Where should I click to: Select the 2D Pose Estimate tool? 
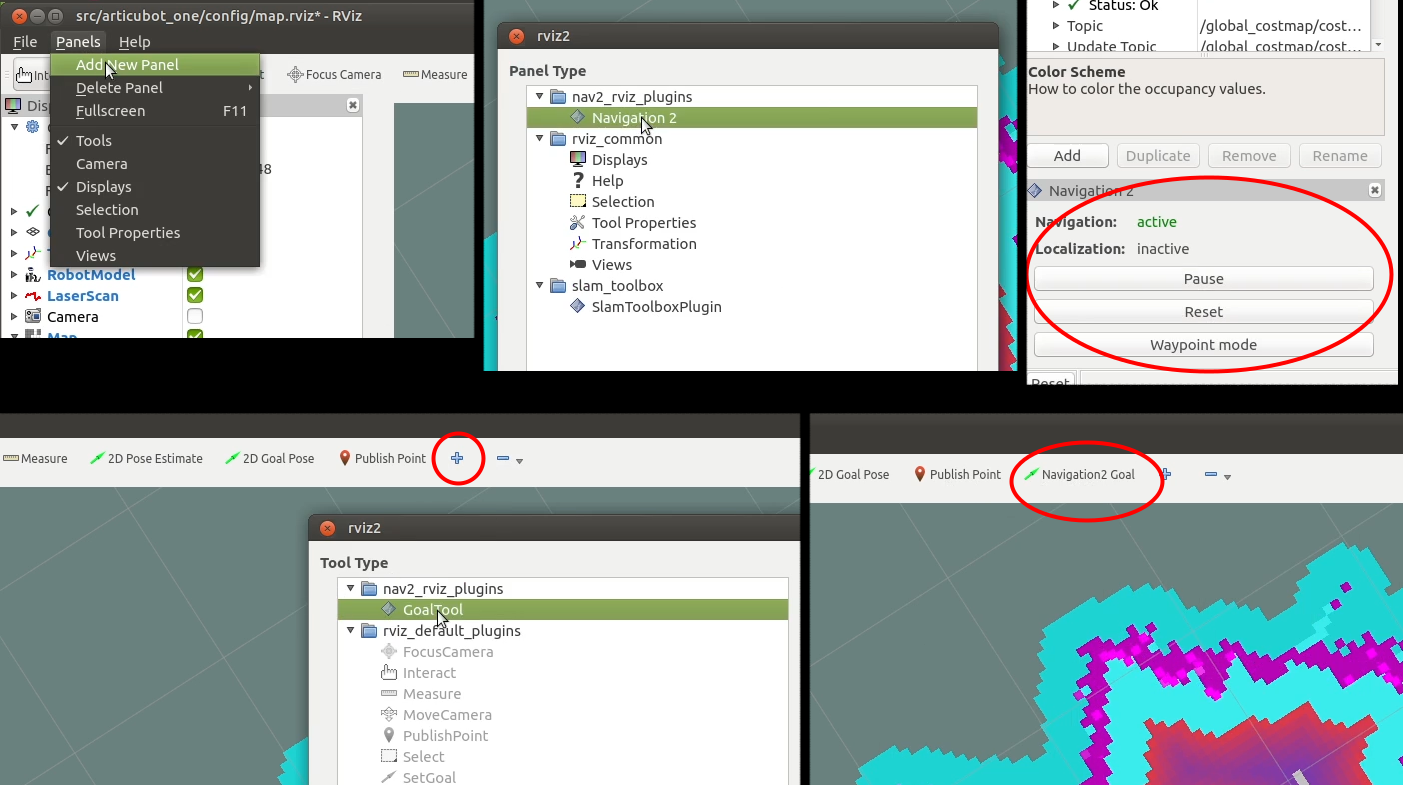click(146, 459)
